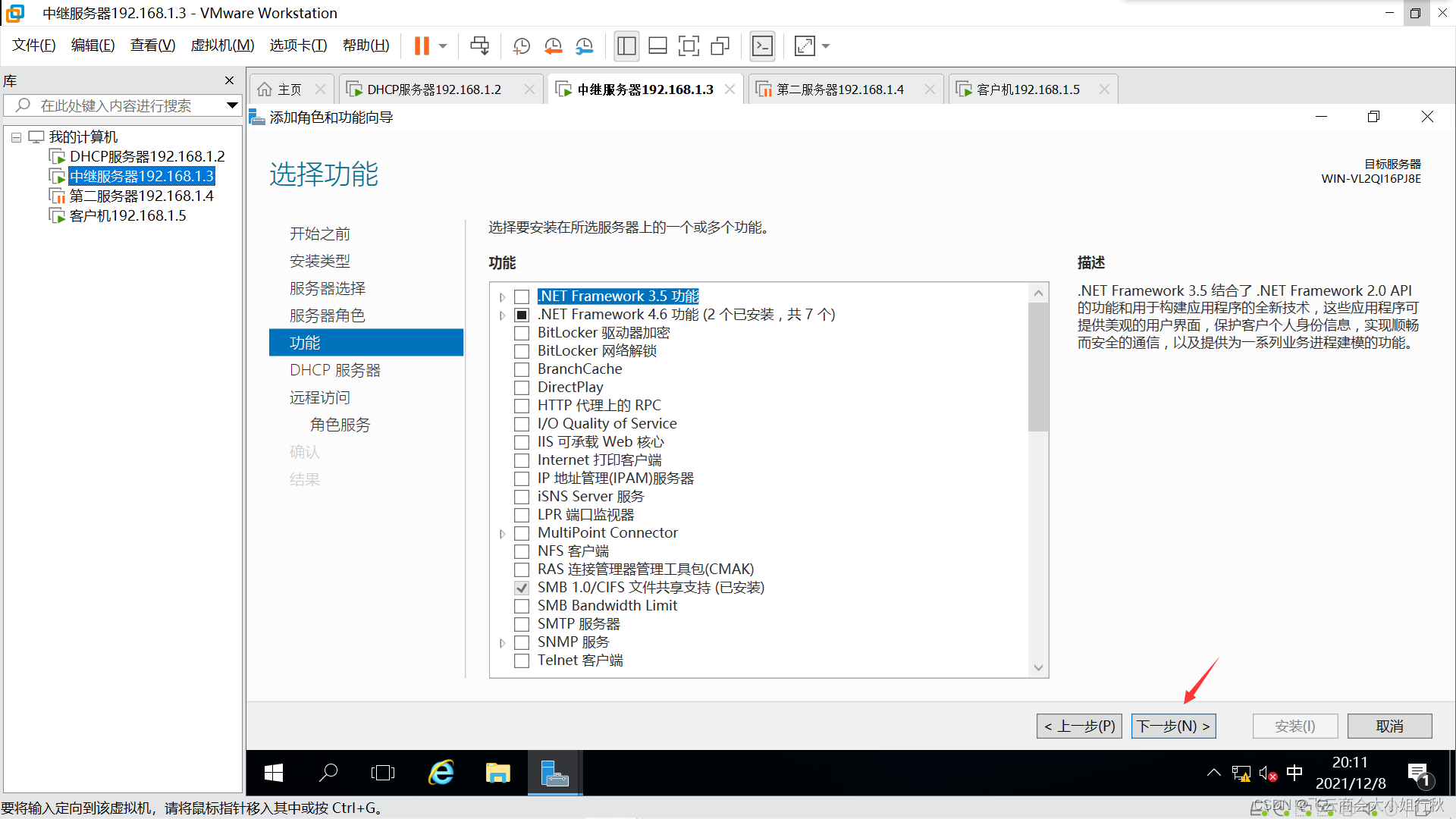This screenshot has width=1456, height=819.
Task: Open the 虚拟机(M) menu
Action: tap(222, 45)
